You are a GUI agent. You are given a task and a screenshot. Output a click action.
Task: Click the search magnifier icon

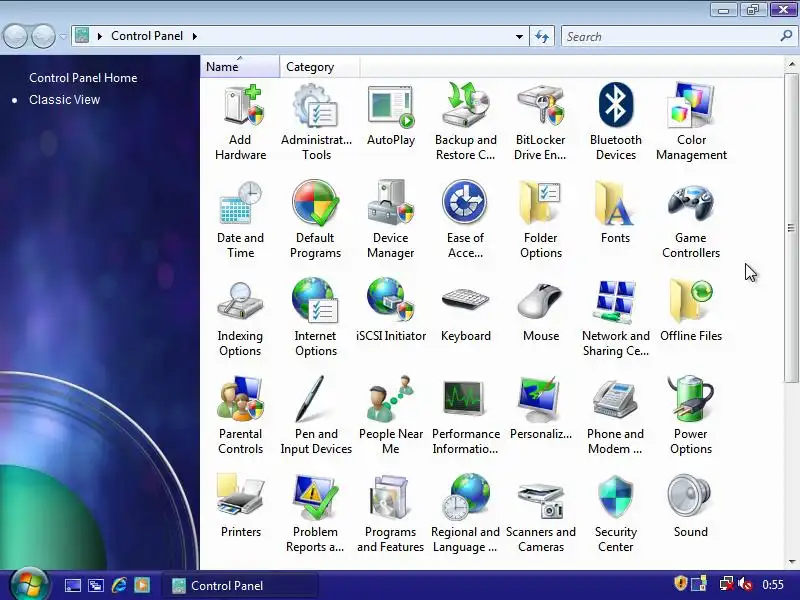(786, 36)
